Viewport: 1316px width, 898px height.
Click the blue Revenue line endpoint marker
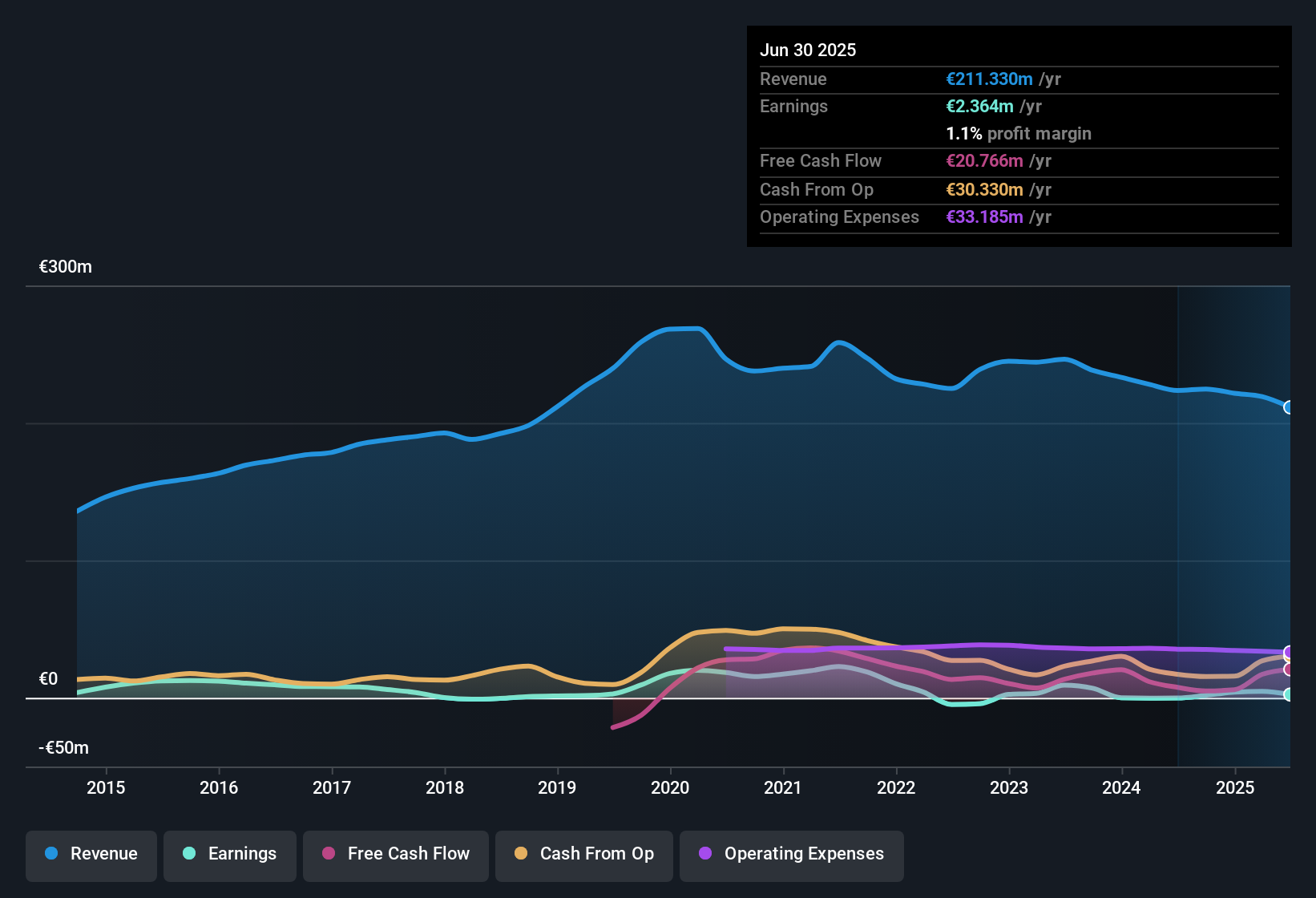1288,407
